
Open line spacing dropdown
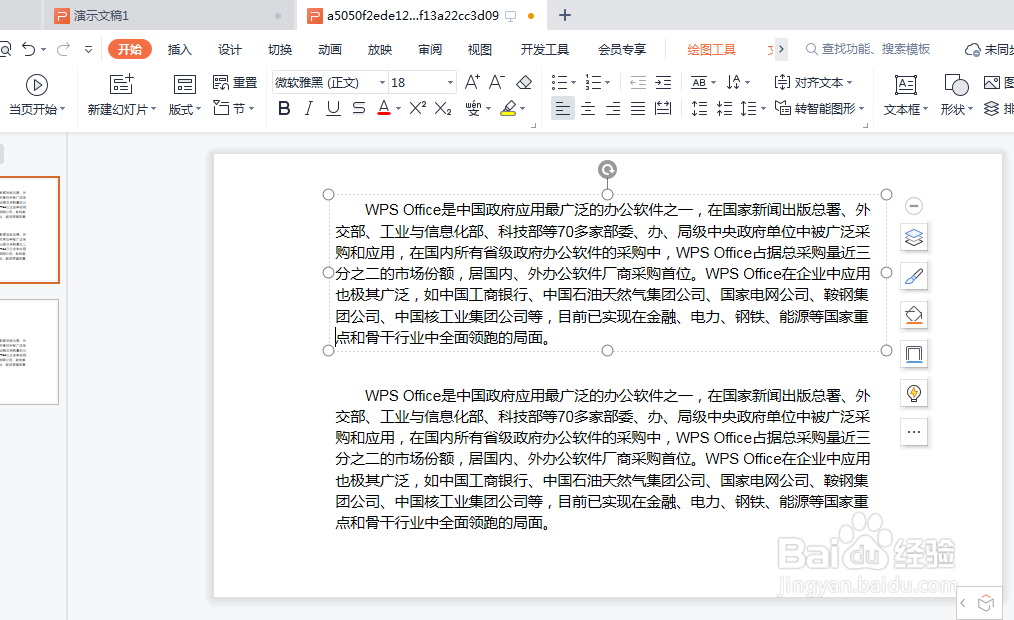pos(753,108)
